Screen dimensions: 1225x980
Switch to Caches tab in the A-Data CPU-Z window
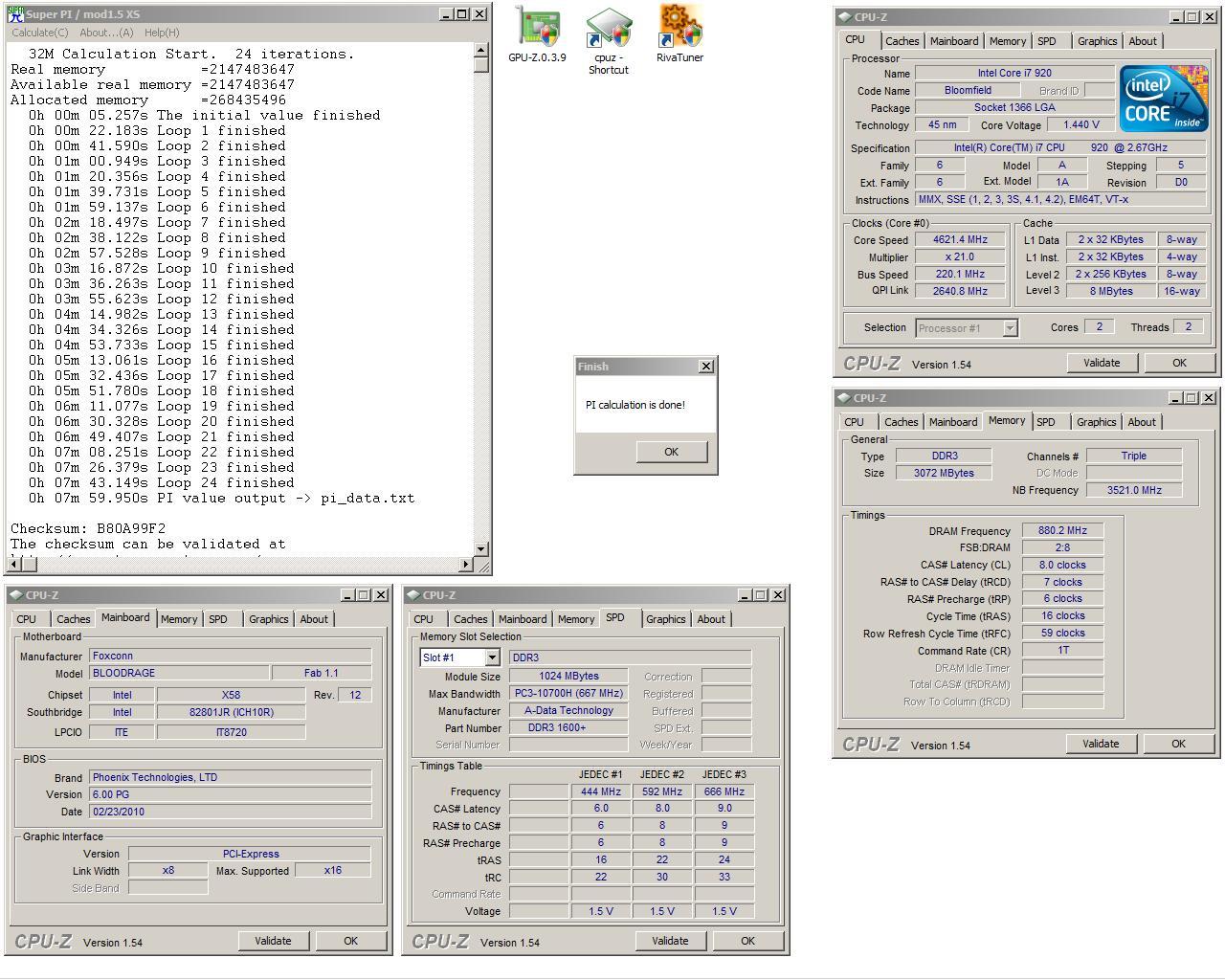point(470,619)
